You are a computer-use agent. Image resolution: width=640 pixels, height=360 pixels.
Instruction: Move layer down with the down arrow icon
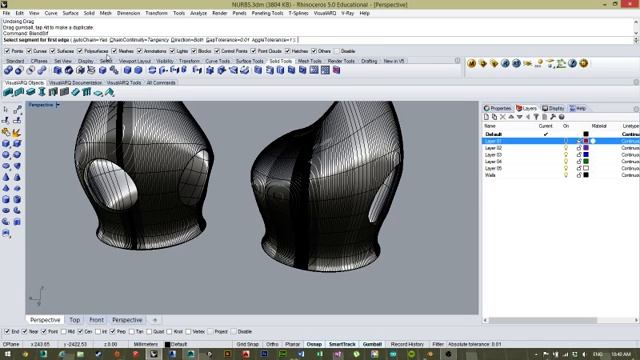[520, 117]
